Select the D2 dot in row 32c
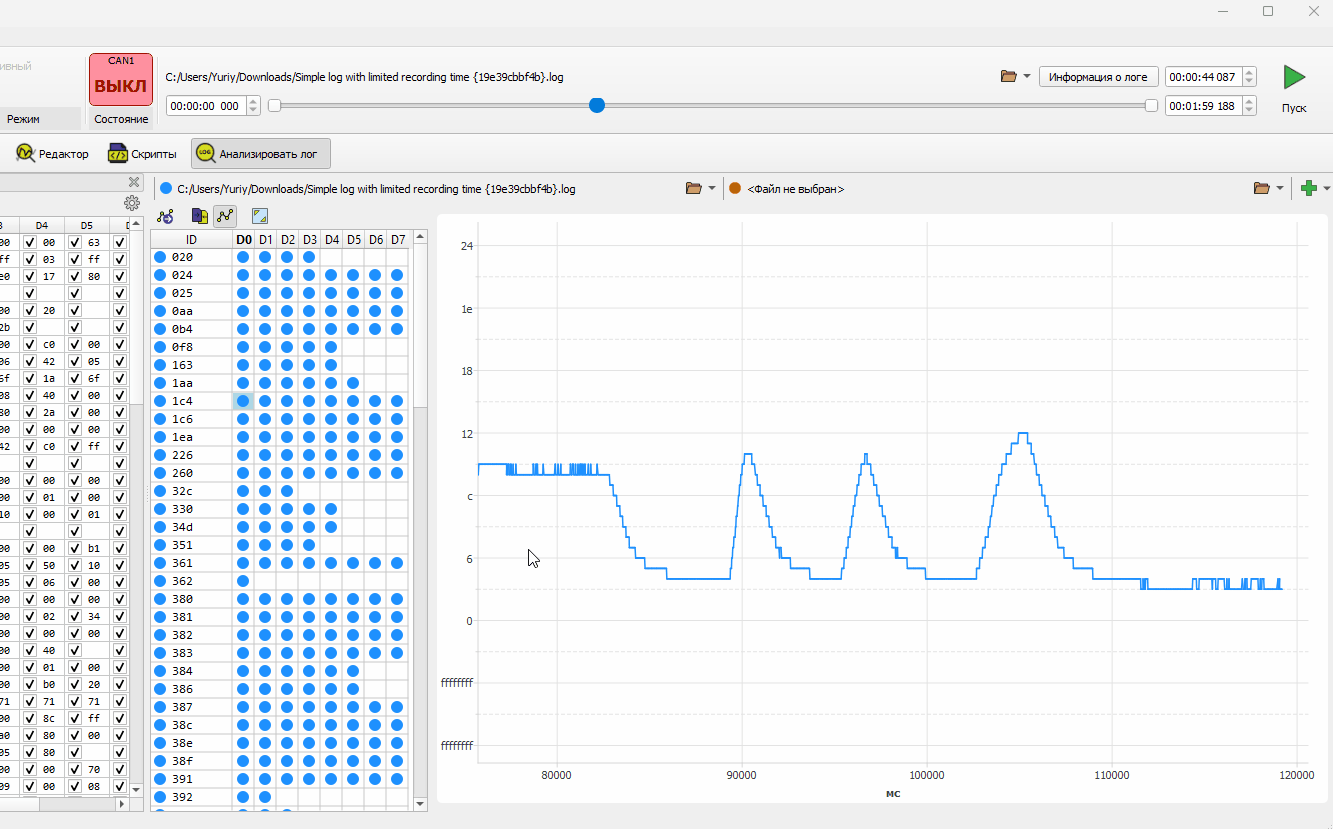 (x=287, y=491)
